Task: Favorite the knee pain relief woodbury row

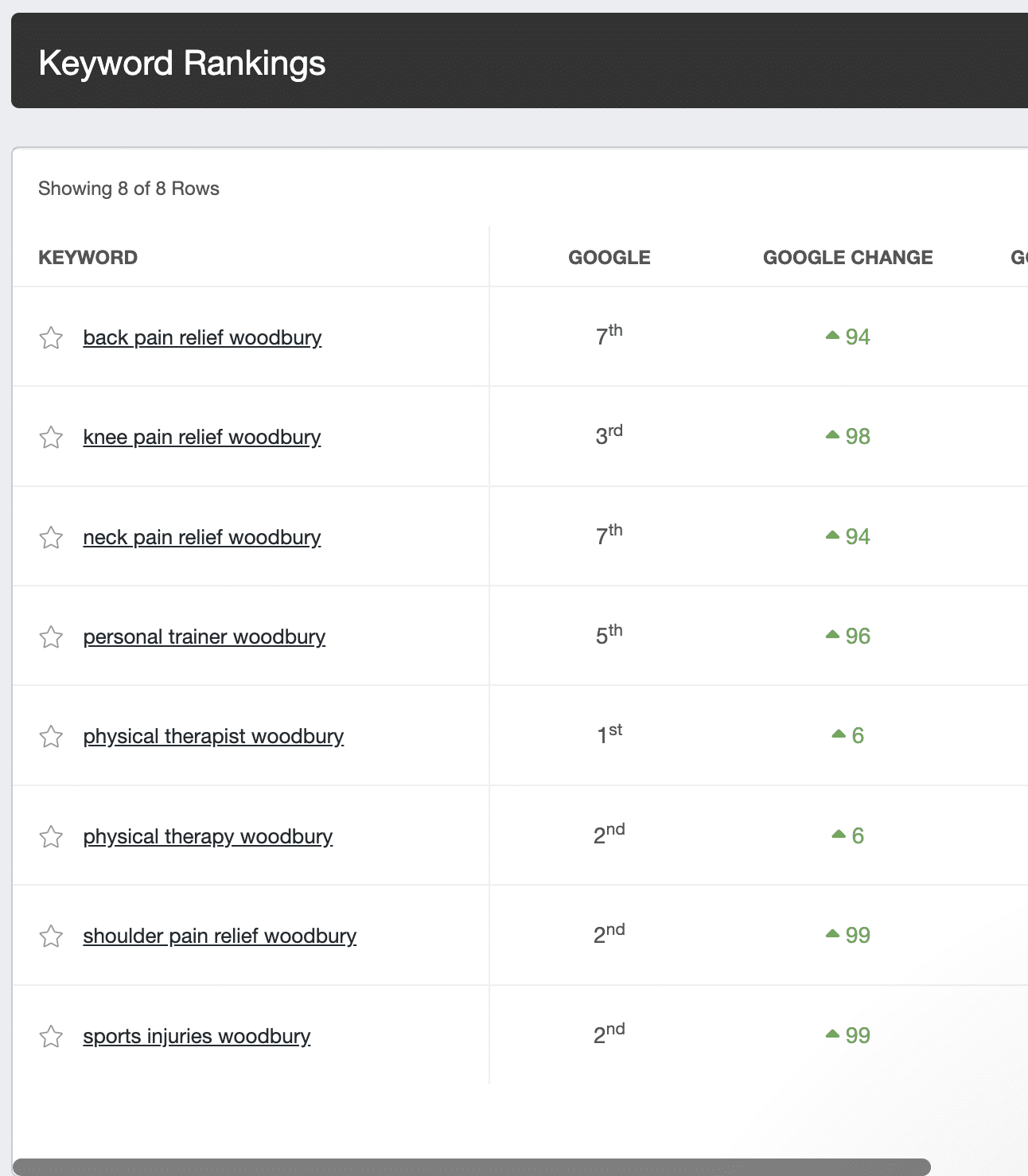Action: click(x=51, y=438)
